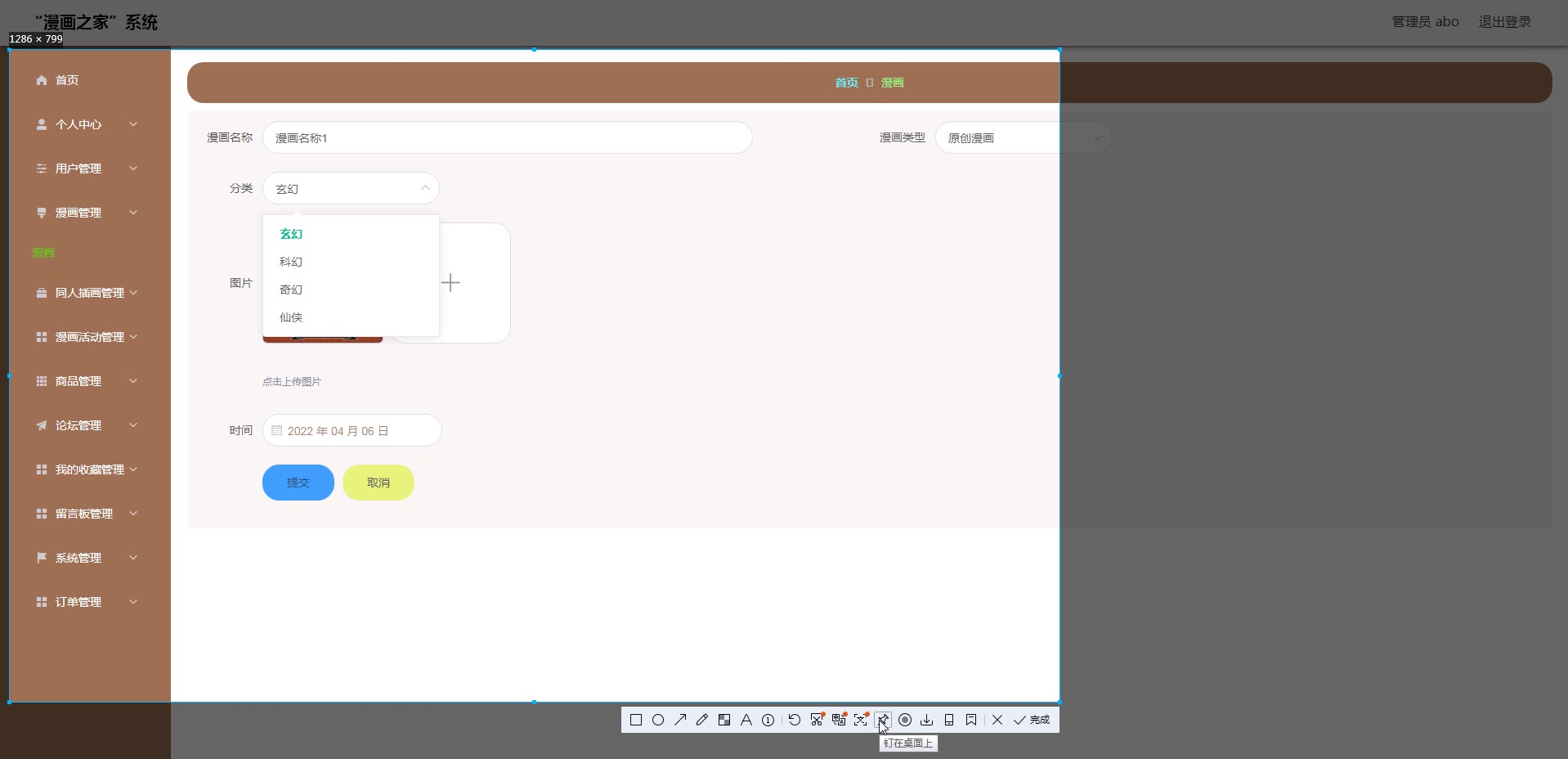Choose 奇幻 from the category list
The width and height of the screenshot is (1568, 759).
click(351, 290)
